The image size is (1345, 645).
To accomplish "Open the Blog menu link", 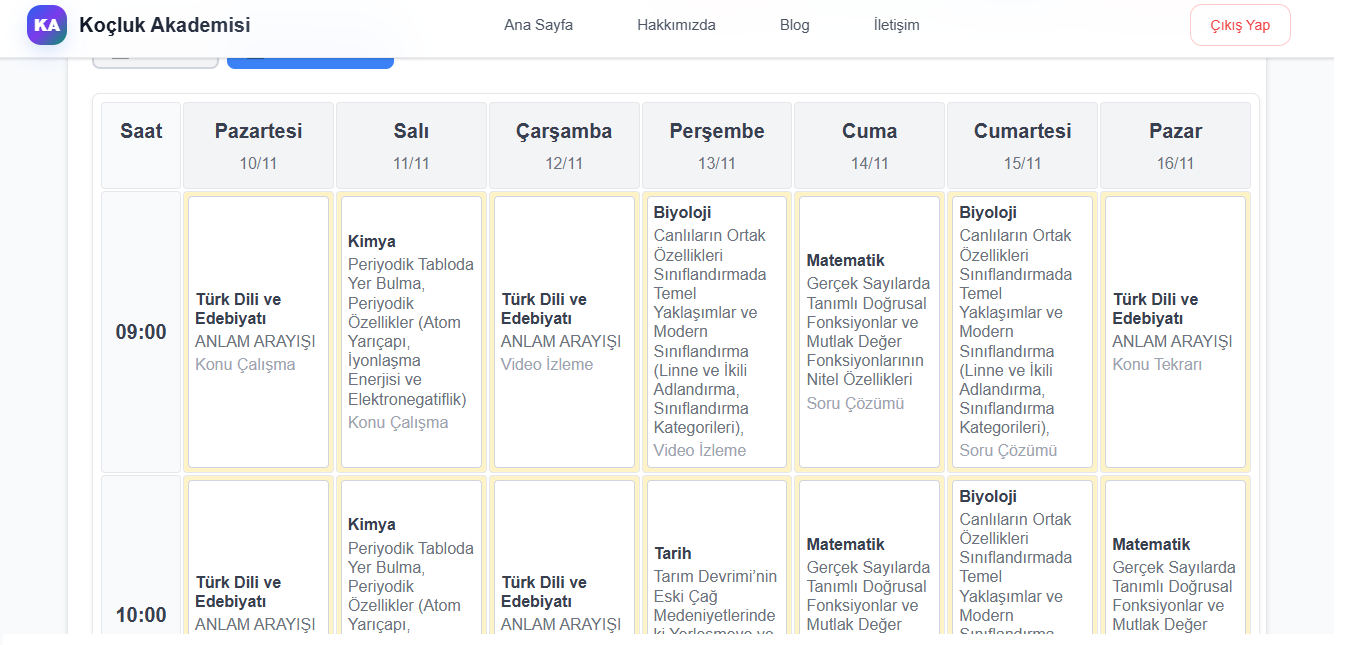I will pyautogui.click(x=794, y=25).
